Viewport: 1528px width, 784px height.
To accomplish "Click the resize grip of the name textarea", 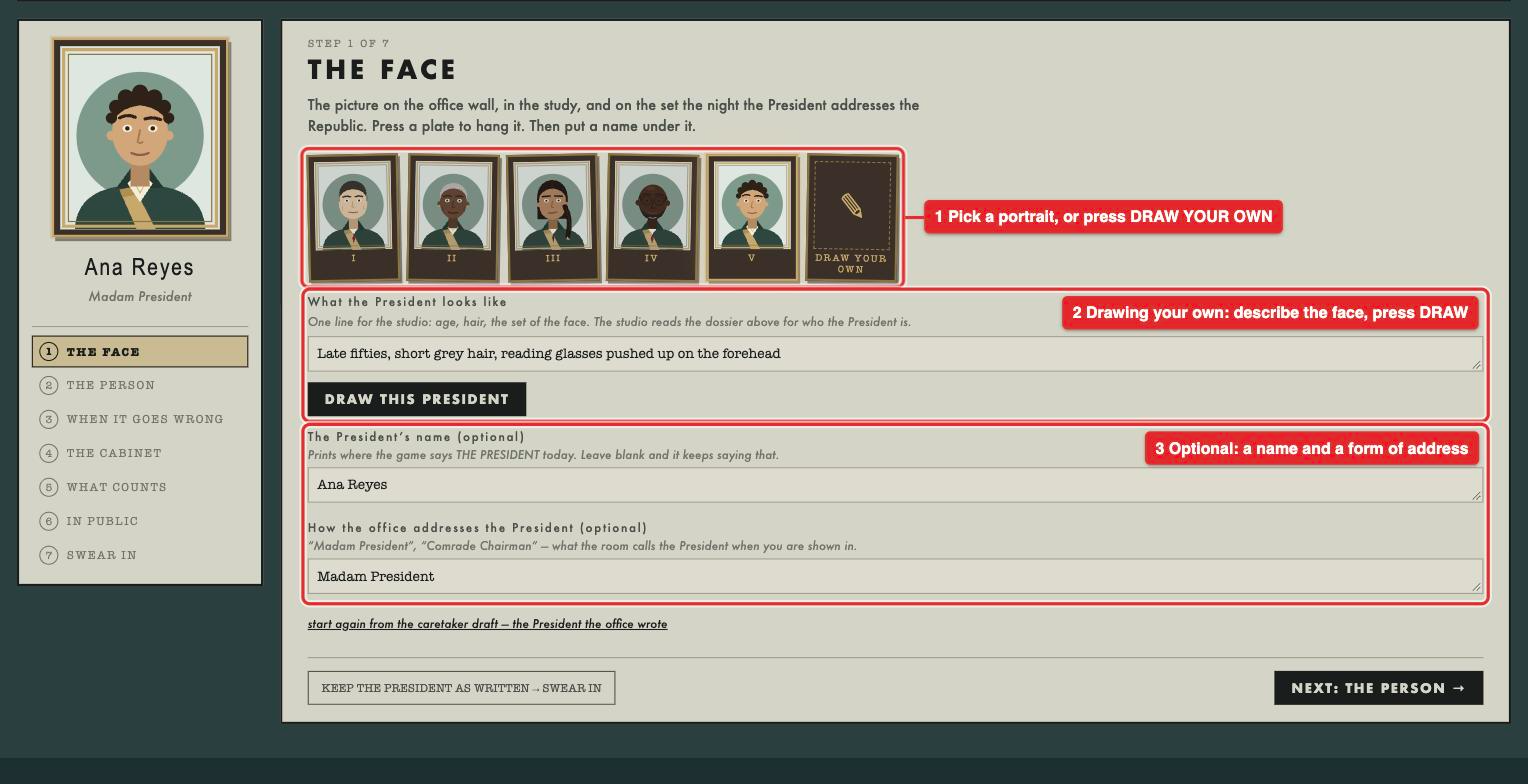I will (1476, 495).
